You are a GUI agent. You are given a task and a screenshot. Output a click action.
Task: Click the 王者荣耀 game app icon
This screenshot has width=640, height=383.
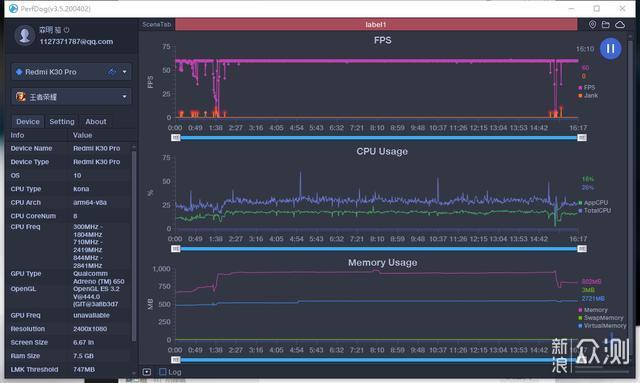pyautogui.click(x=21, y=97)
